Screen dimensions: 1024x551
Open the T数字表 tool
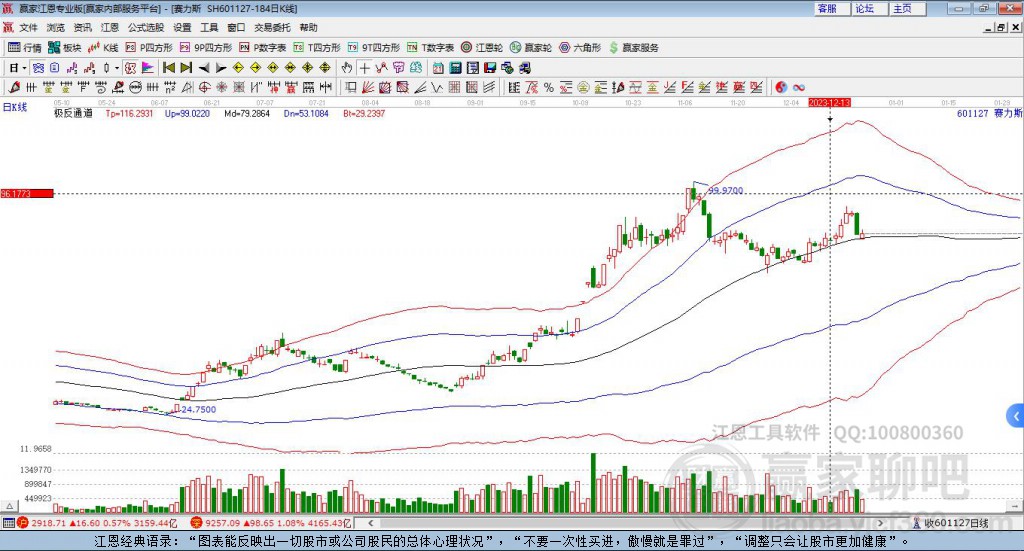[x=430, y=48]
